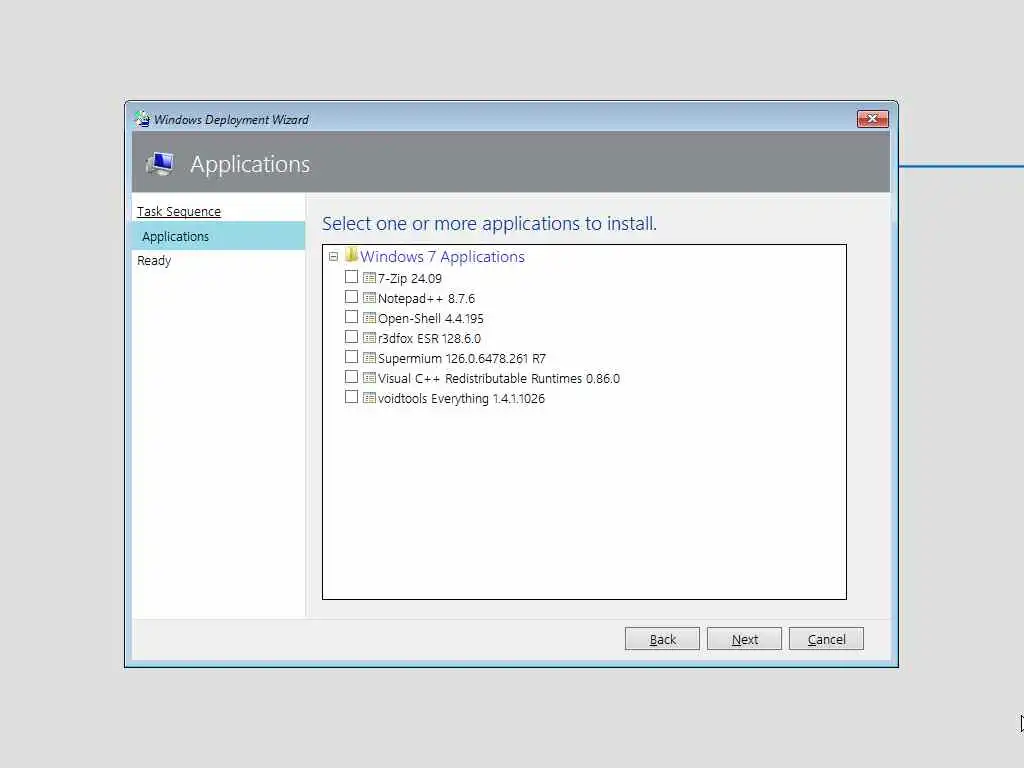Collapse the Windows 7 Applications folder
Image resolution: width=1024 pixels, height=768 pixels.
333,257
